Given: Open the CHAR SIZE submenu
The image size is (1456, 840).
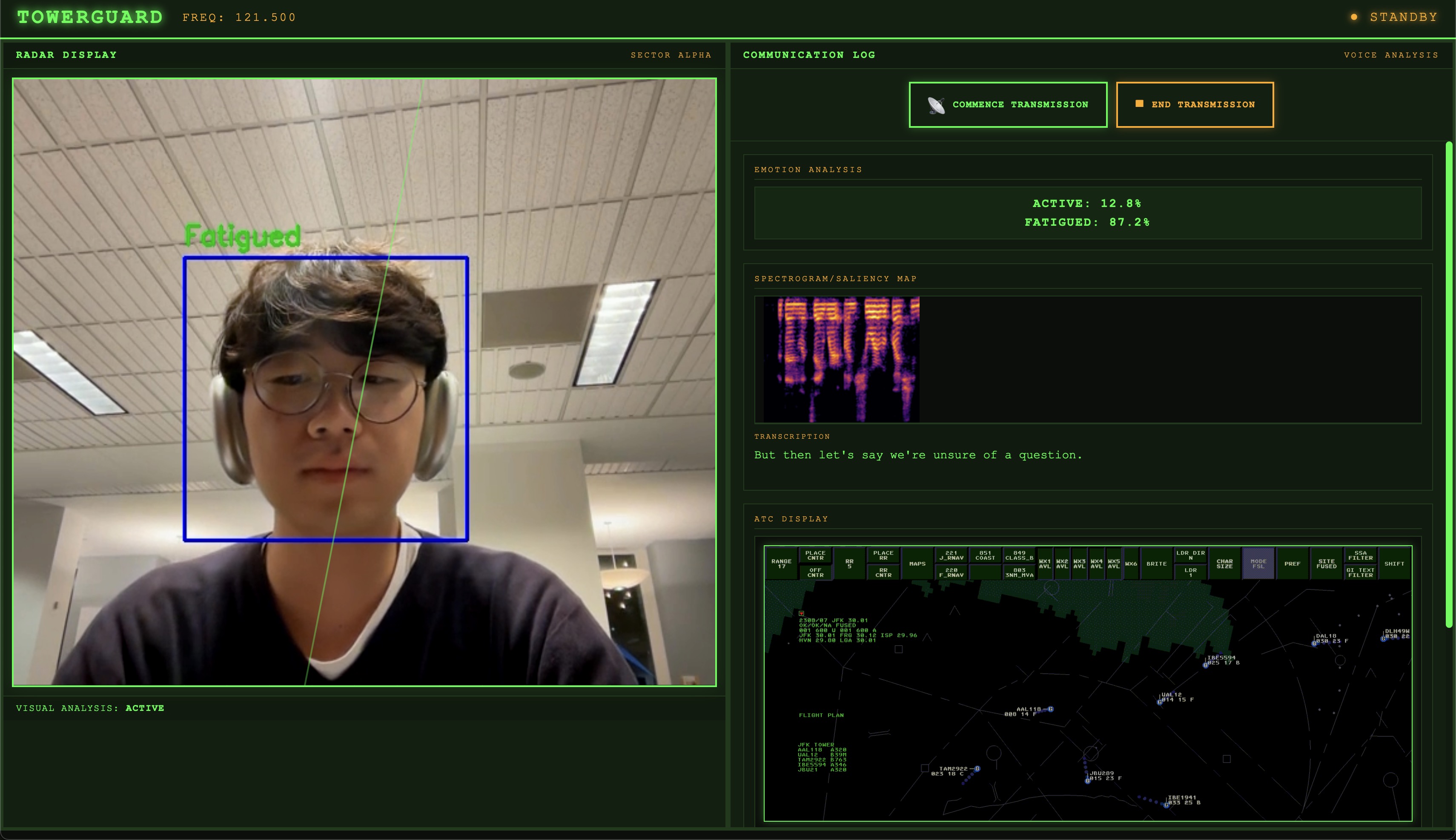Looking at the screenshot, I should coord(1224,564).
